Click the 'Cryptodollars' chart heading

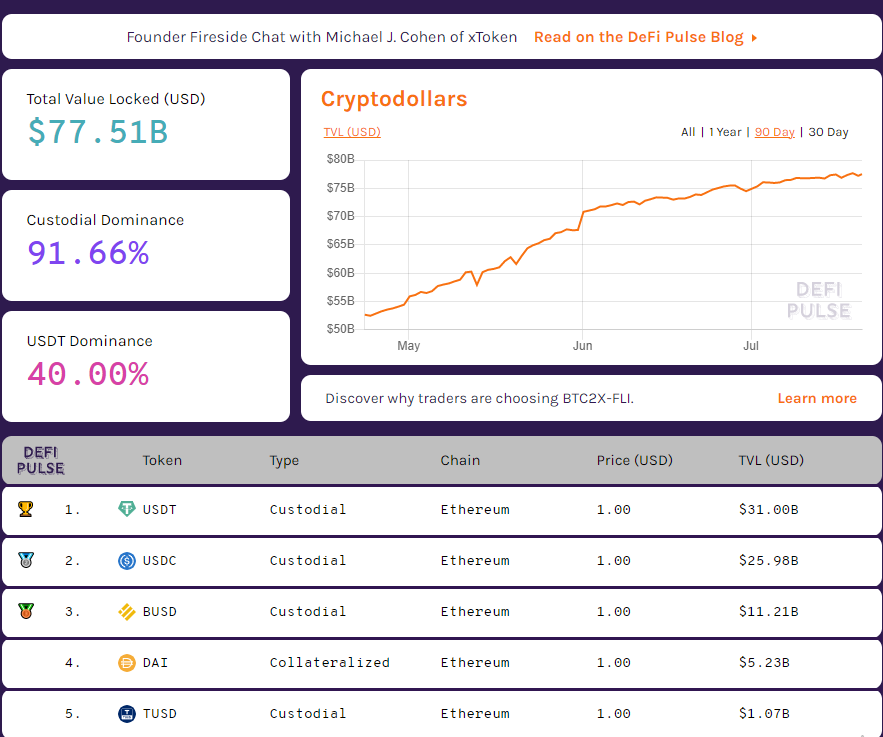(x=394, y=99)
